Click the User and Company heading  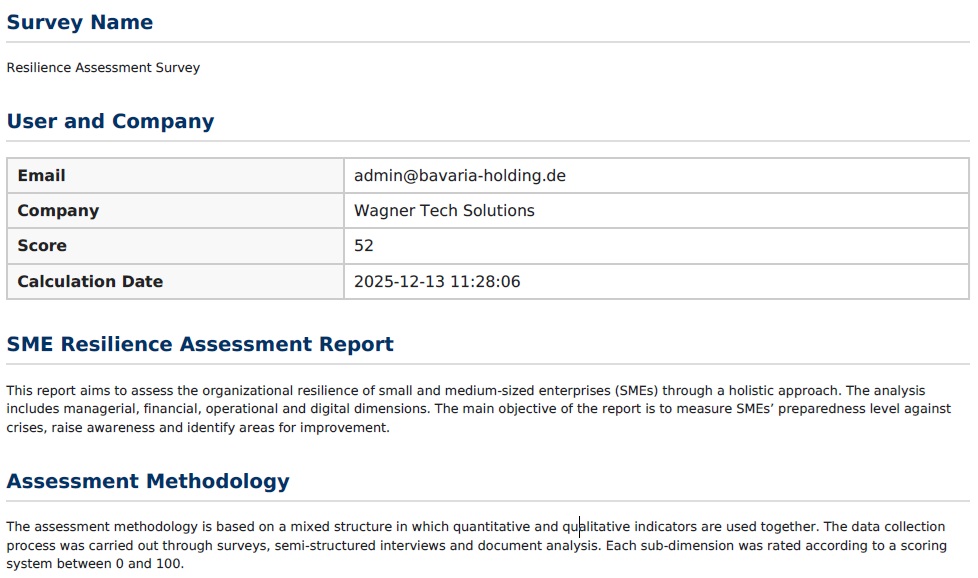point(110,122)
